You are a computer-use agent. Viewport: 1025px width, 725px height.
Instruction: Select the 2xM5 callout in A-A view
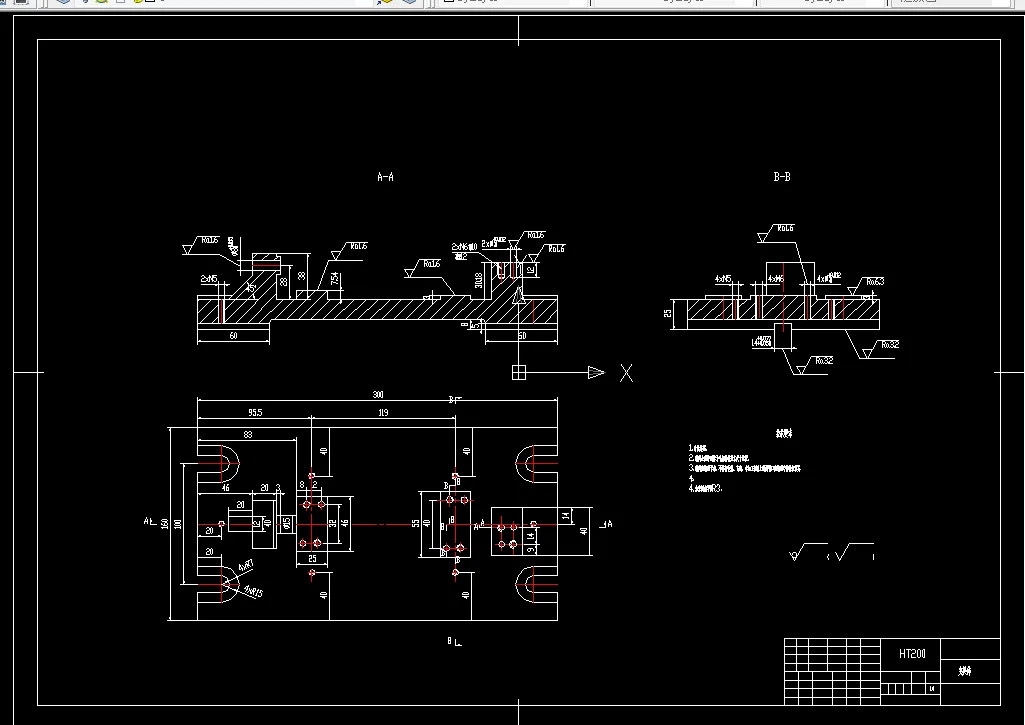(209, 279)
